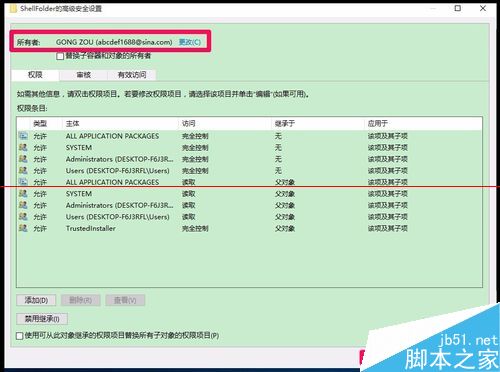Image resolution: width=500 pixels, height=372 pixels.
Task: Click user icon of Administrators 读取 row
Action: pyautogui.click(x=23, y=205)
